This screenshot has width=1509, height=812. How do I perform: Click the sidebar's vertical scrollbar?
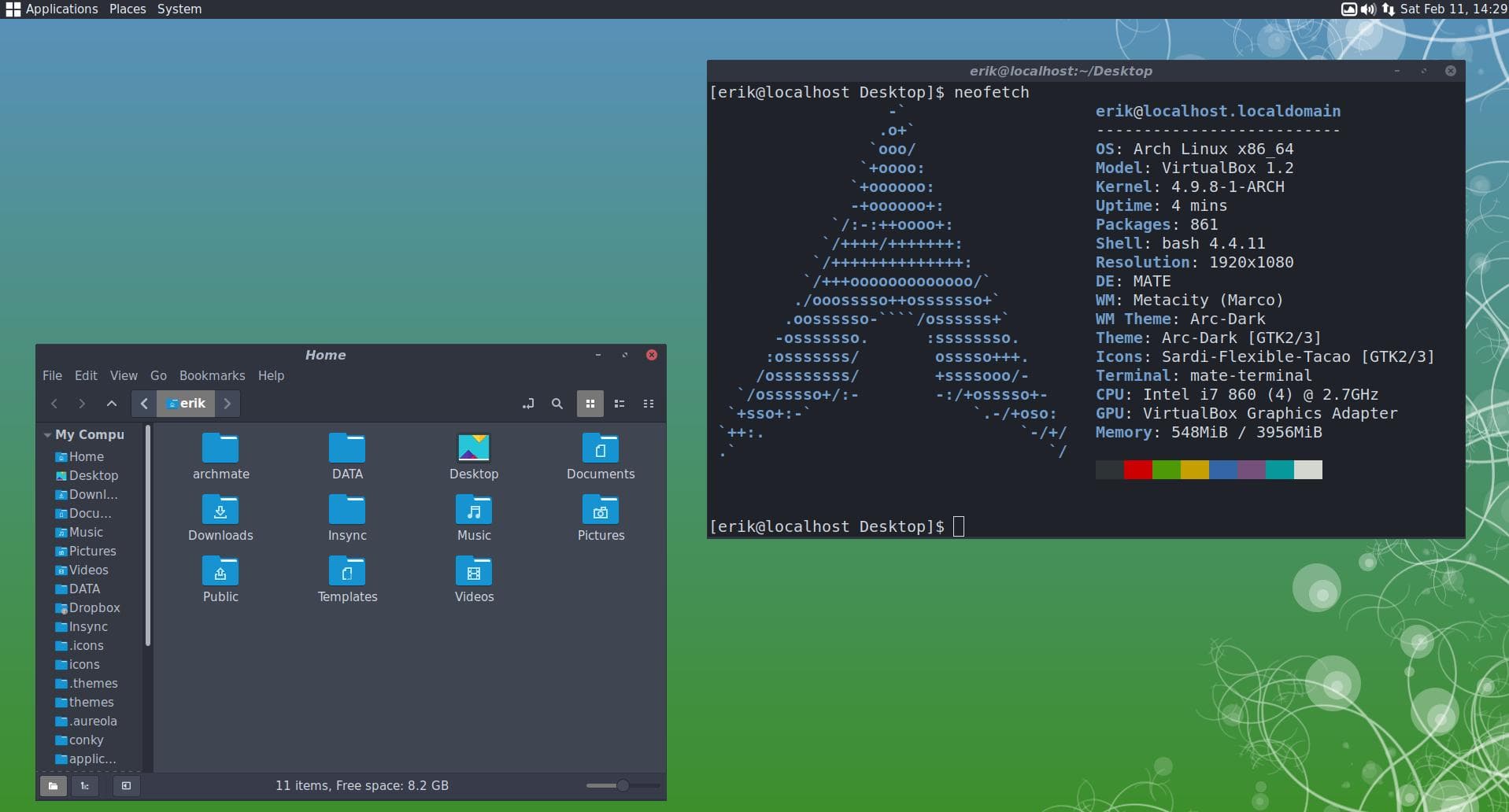click(147, 536)
